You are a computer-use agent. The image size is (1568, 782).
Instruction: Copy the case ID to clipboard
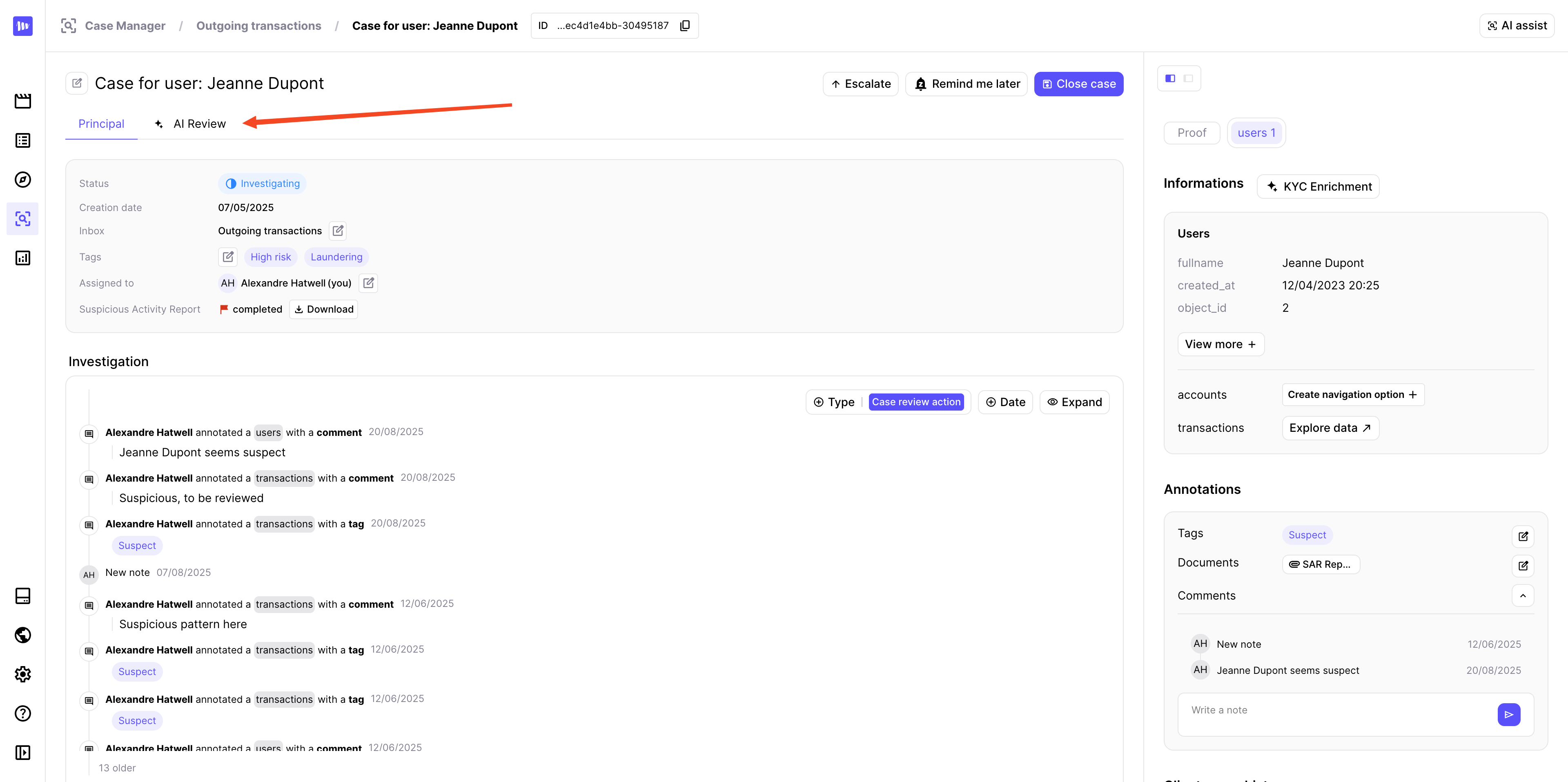[x=685, y=26]
